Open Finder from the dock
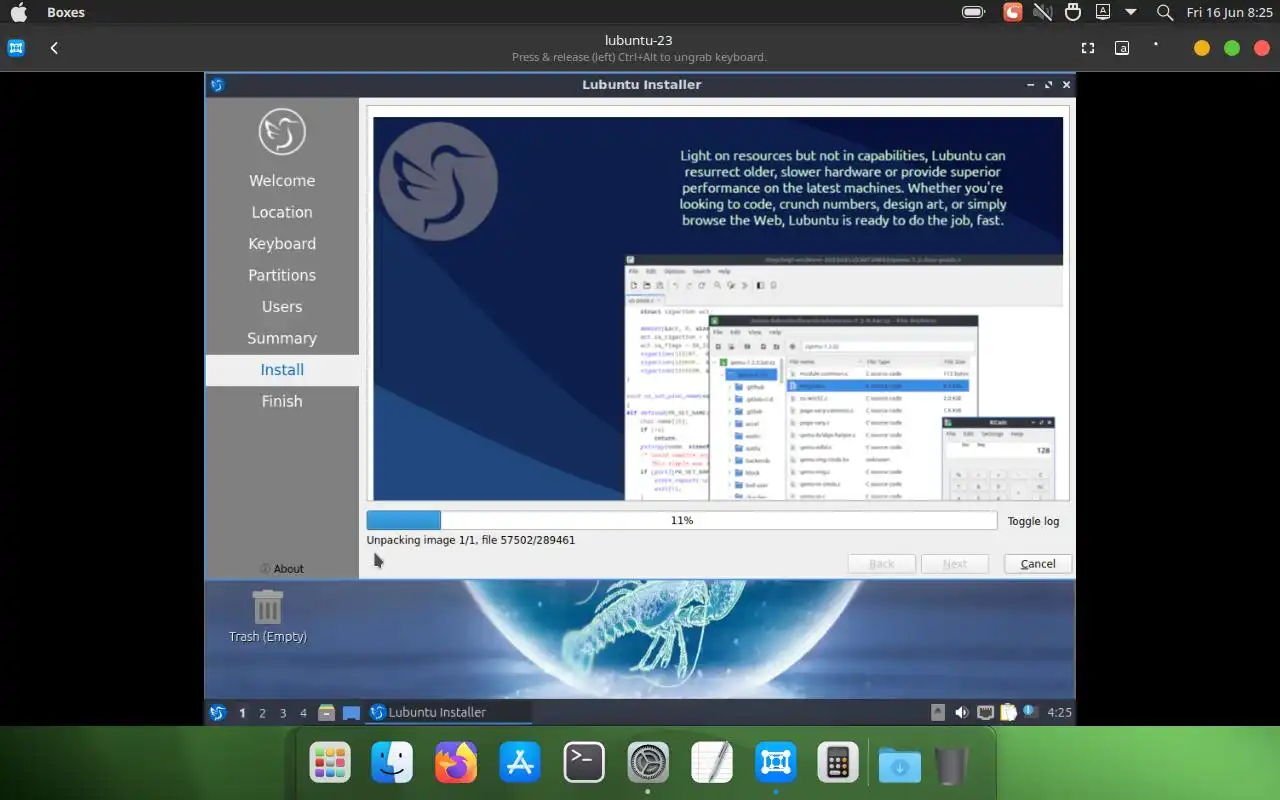 pos(392,763)
